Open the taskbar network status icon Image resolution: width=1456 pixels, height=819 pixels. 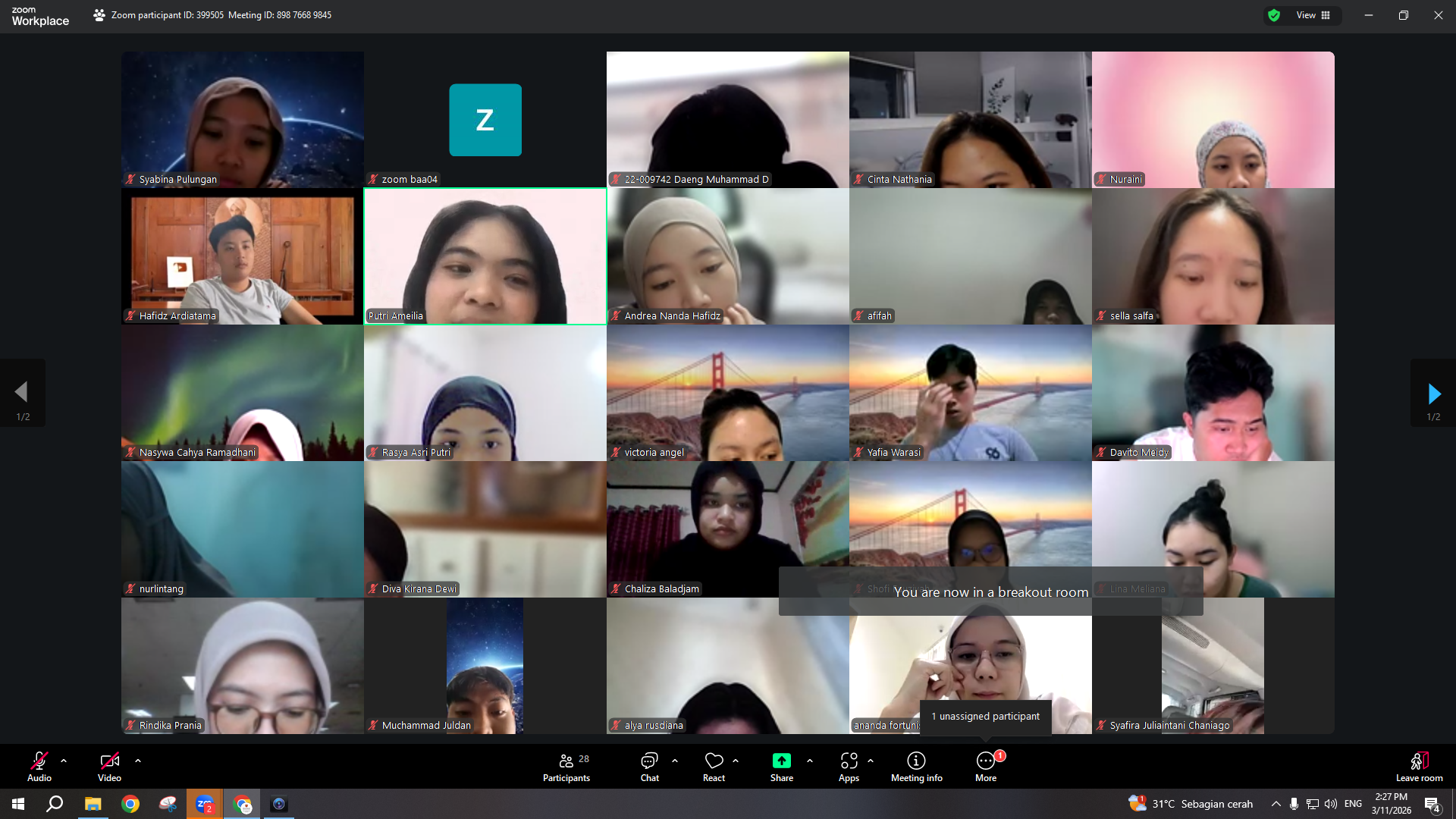click(1313, 804)
